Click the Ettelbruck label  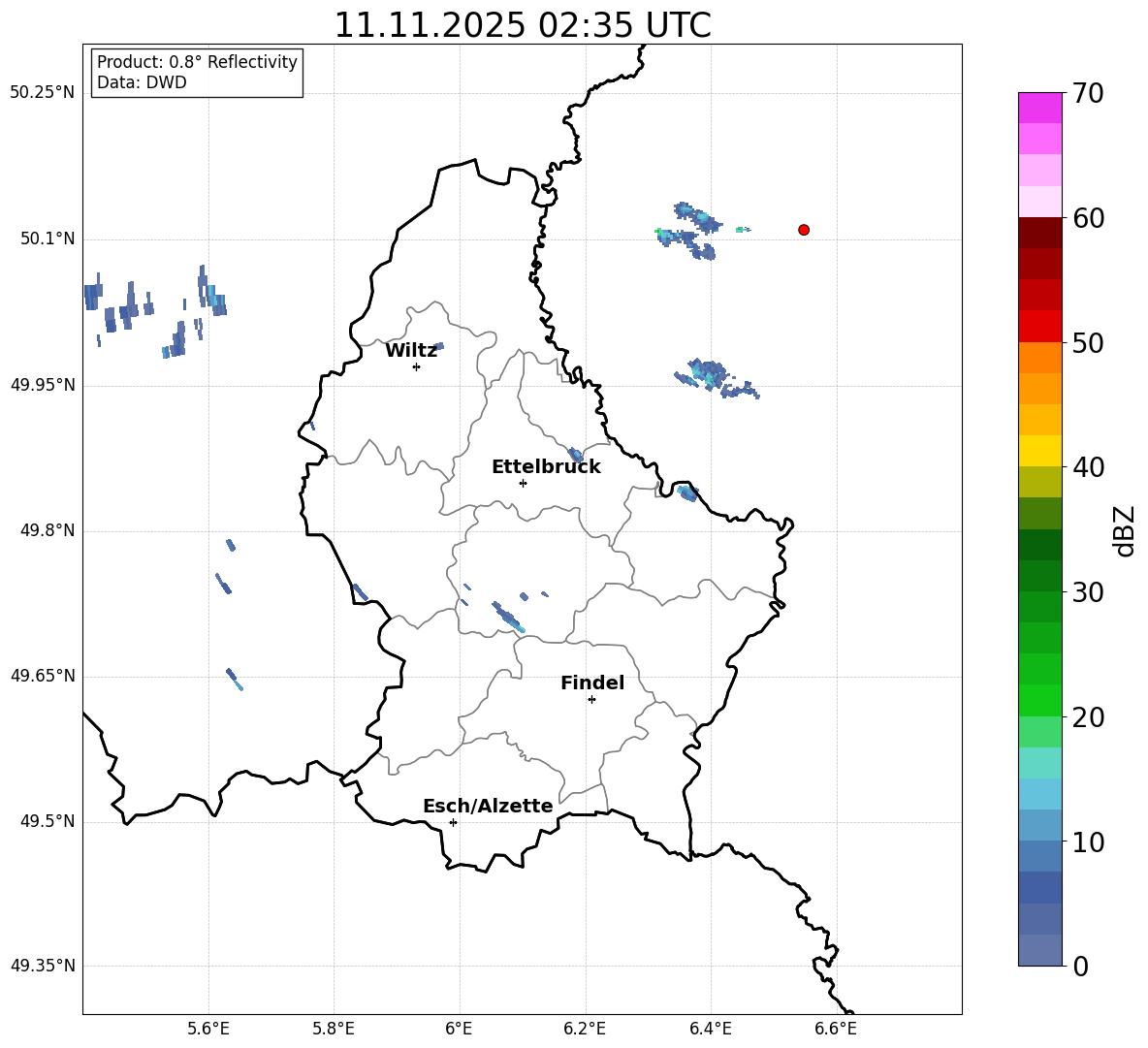tap(546, 467)
